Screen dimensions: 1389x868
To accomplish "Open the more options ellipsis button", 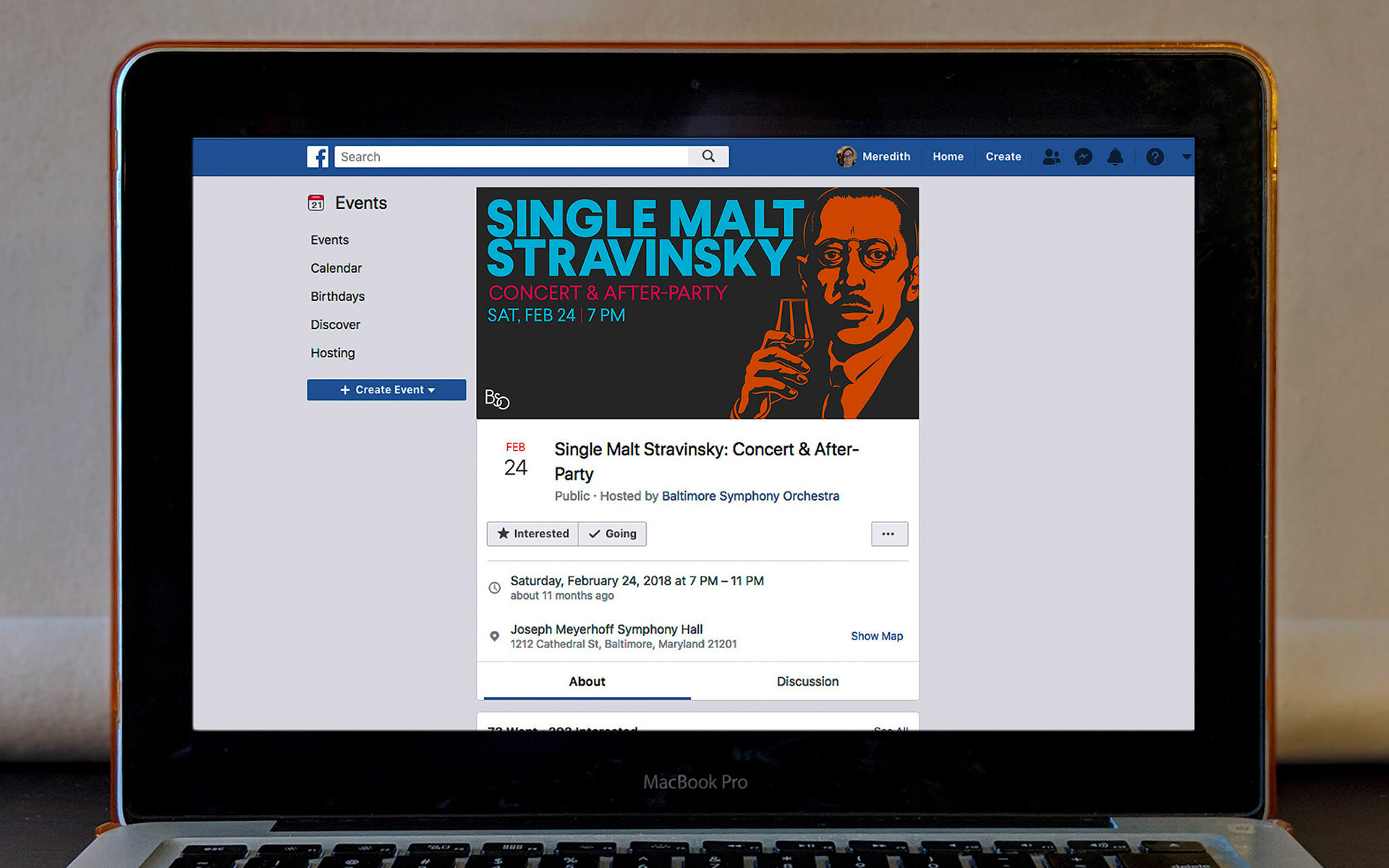I will [889, 534].
